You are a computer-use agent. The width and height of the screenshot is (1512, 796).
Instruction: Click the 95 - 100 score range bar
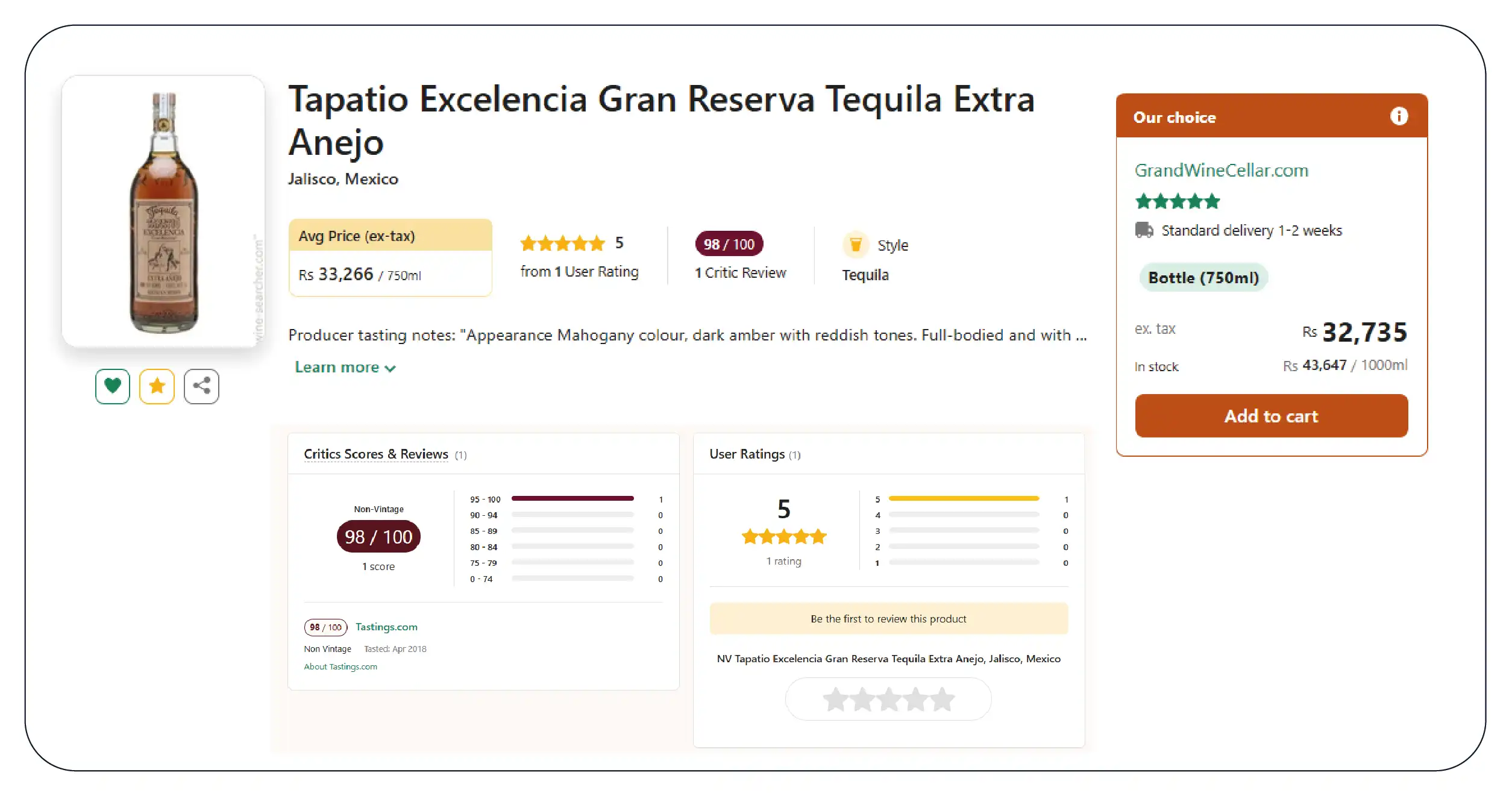pyautogui.click(x=572, y=499)
